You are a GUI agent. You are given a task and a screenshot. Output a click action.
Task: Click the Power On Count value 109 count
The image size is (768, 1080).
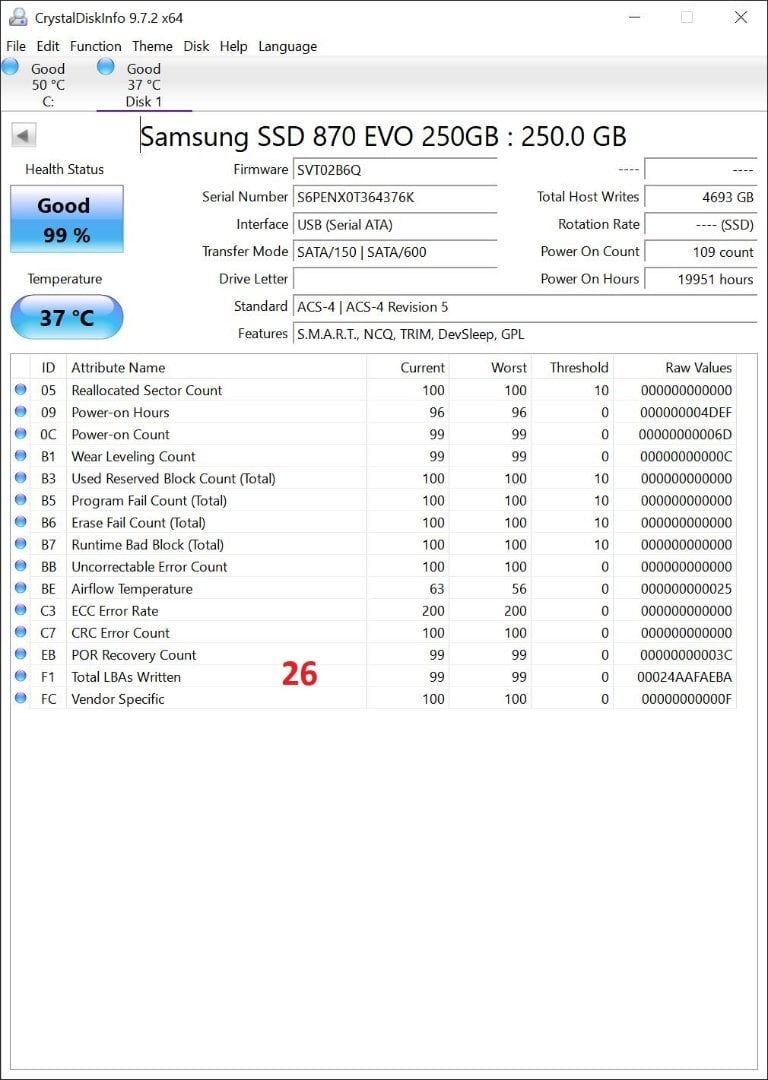tap(700, 252)
